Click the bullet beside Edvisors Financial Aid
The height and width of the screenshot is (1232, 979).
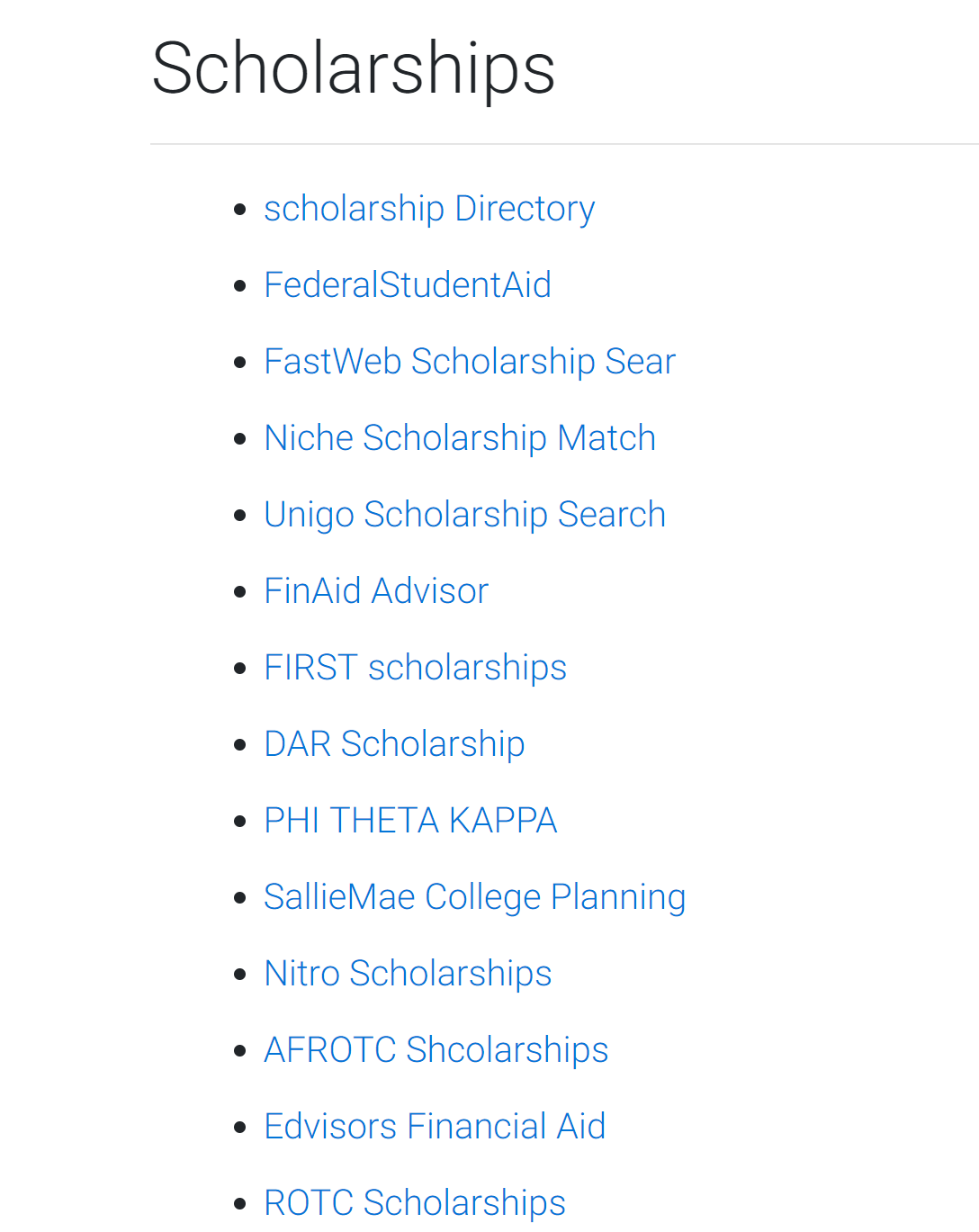coord(239,1128)
